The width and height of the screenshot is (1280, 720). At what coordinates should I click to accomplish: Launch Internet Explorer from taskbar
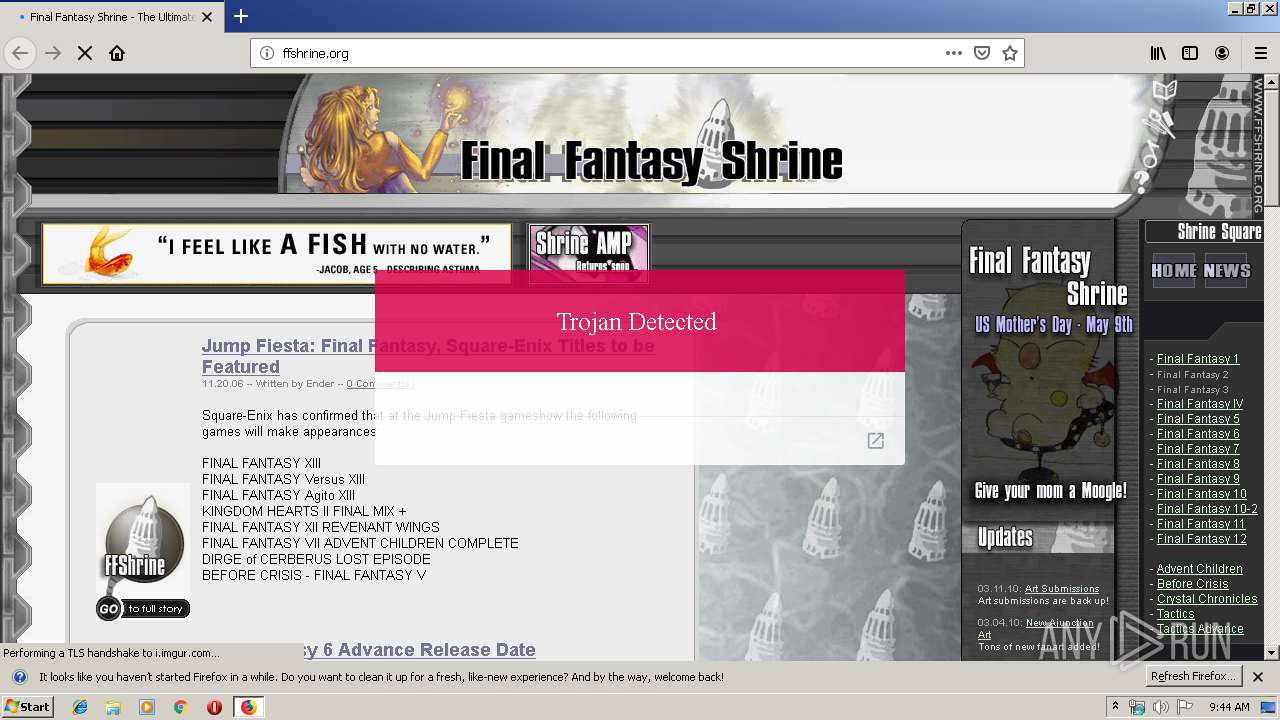80,707
